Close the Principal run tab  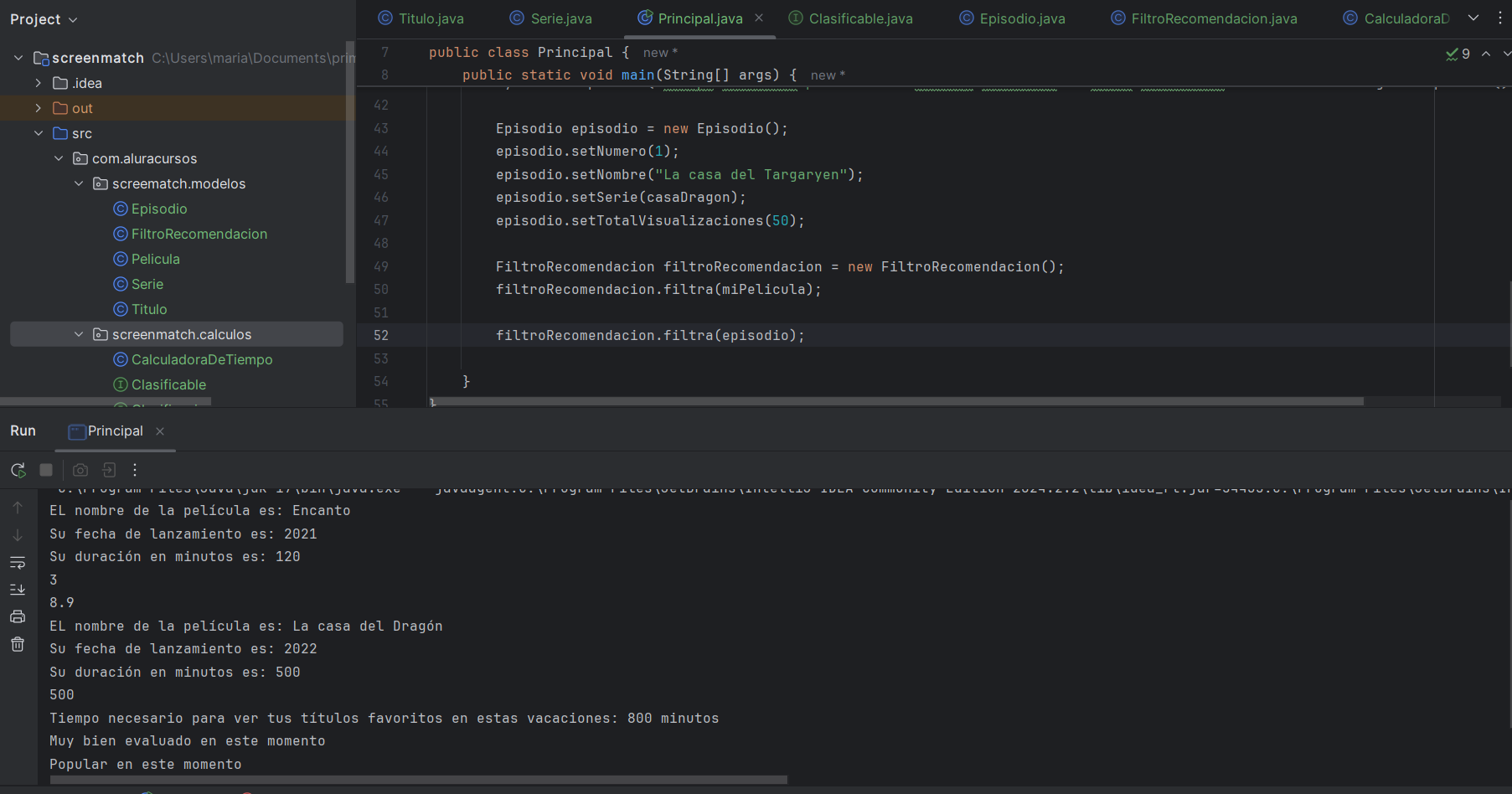tap(160, 431)
